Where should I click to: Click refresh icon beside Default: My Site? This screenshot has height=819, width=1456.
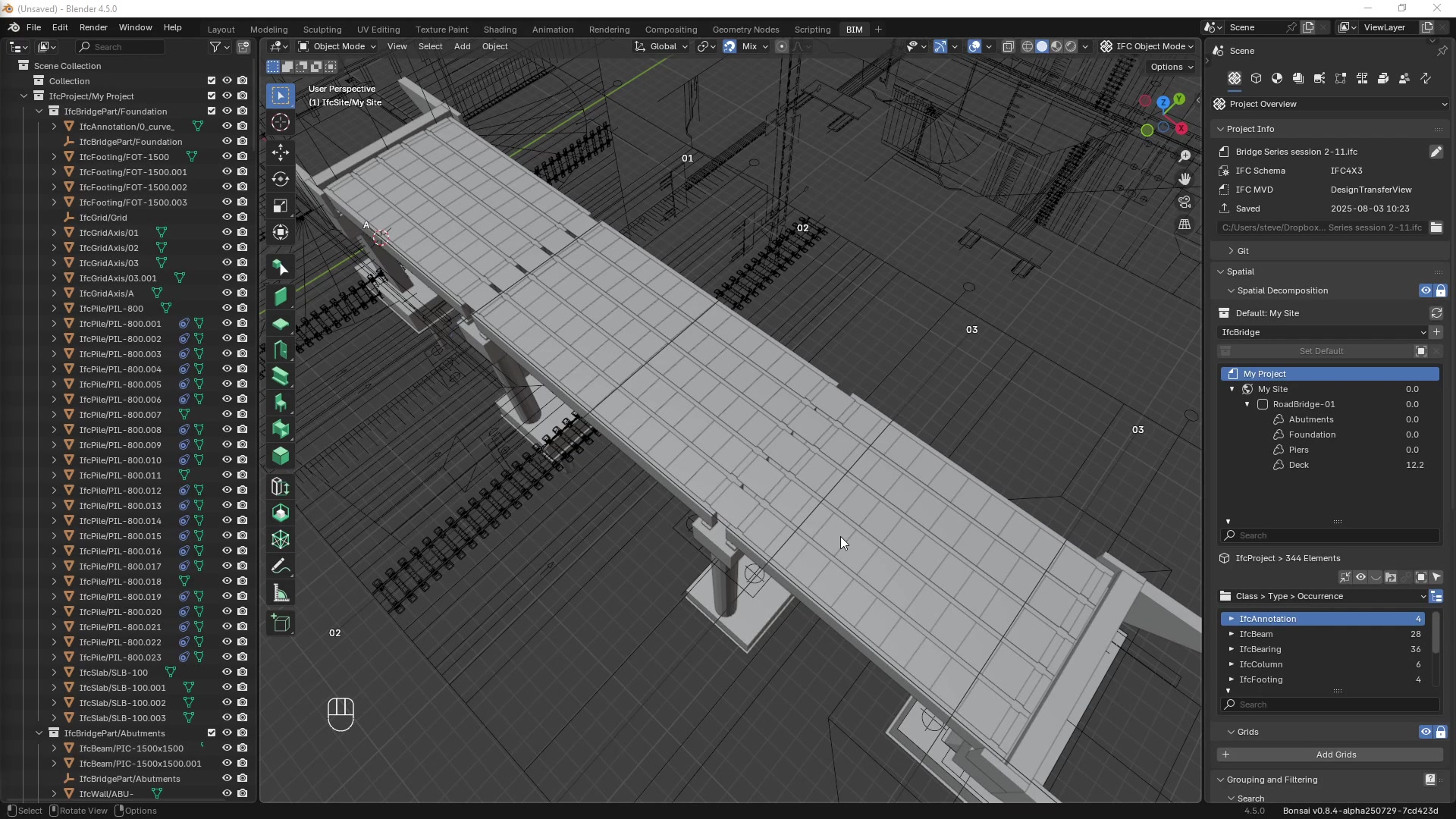[1436, 313]
